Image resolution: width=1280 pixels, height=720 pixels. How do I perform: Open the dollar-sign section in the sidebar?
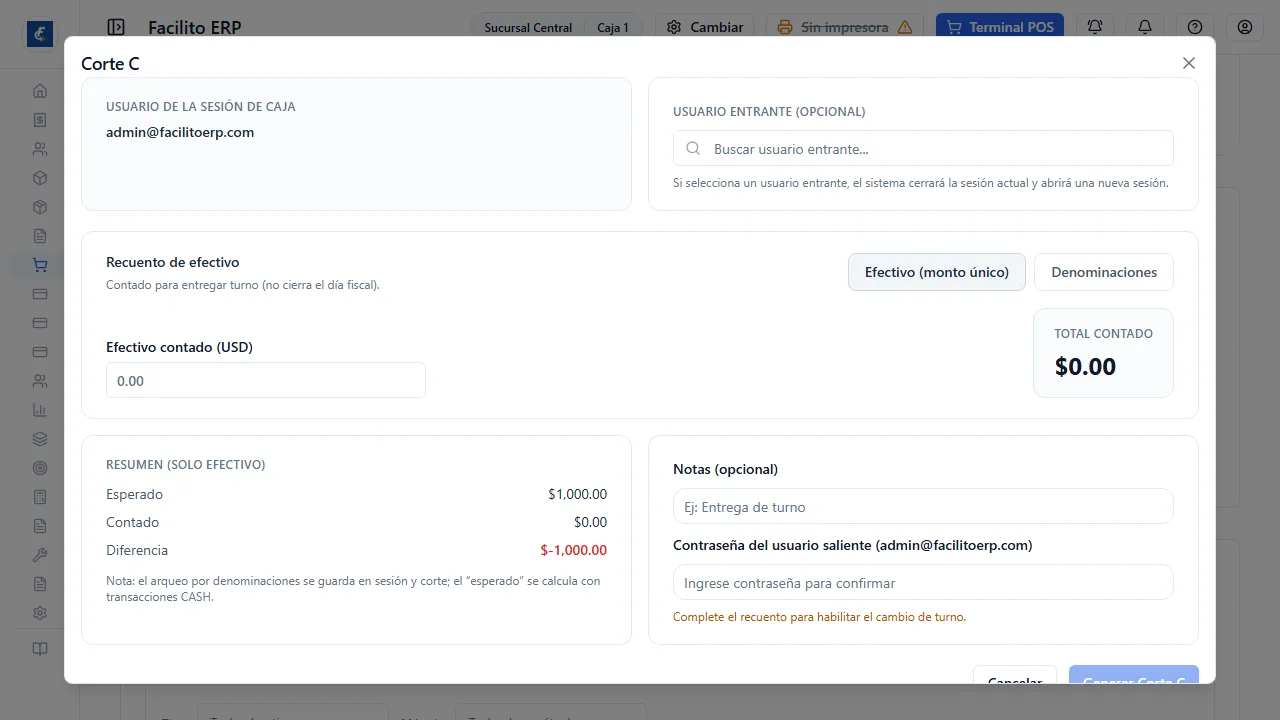coord(40,120)
